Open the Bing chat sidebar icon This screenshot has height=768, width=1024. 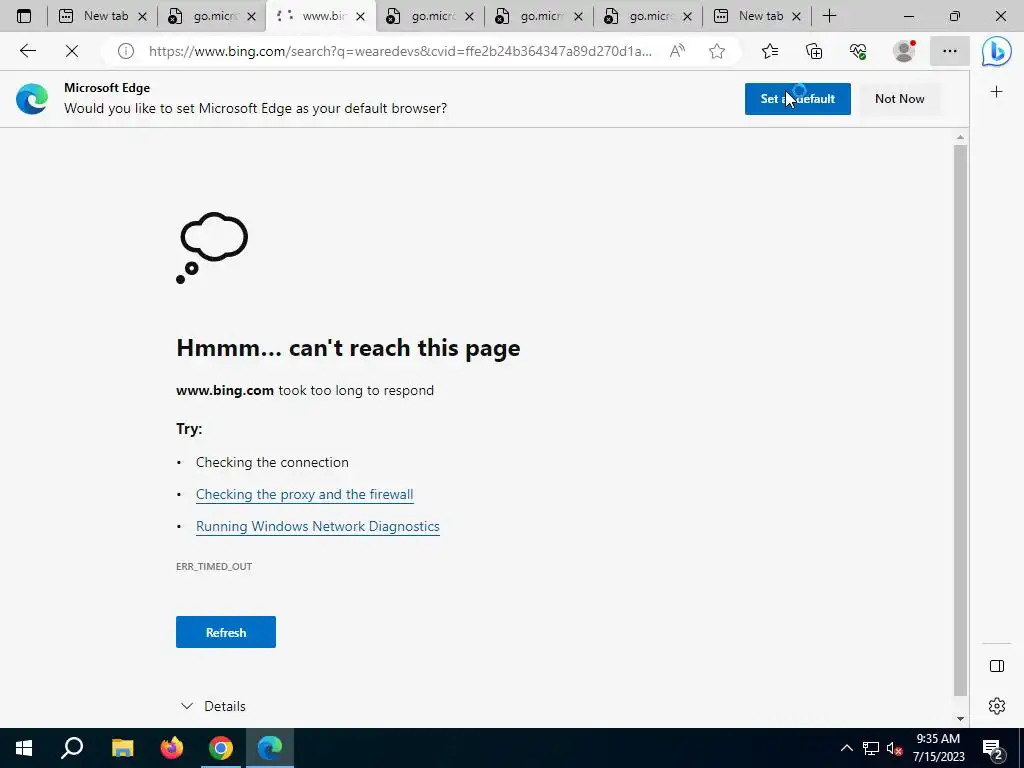point(997,52)
